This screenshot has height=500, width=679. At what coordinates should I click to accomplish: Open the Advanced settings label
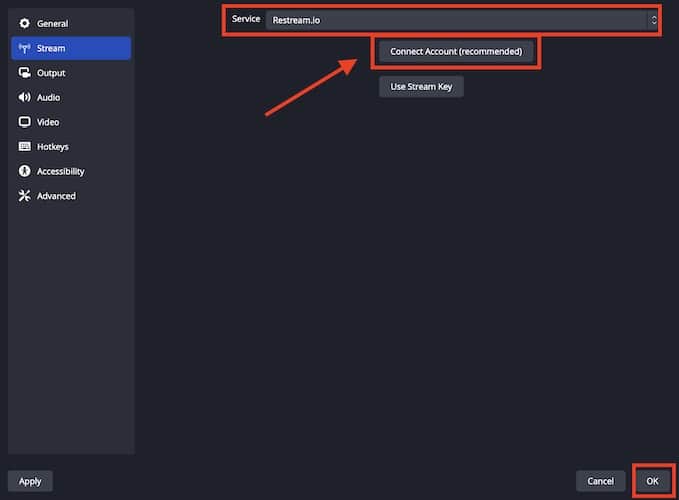click(56, 196)
